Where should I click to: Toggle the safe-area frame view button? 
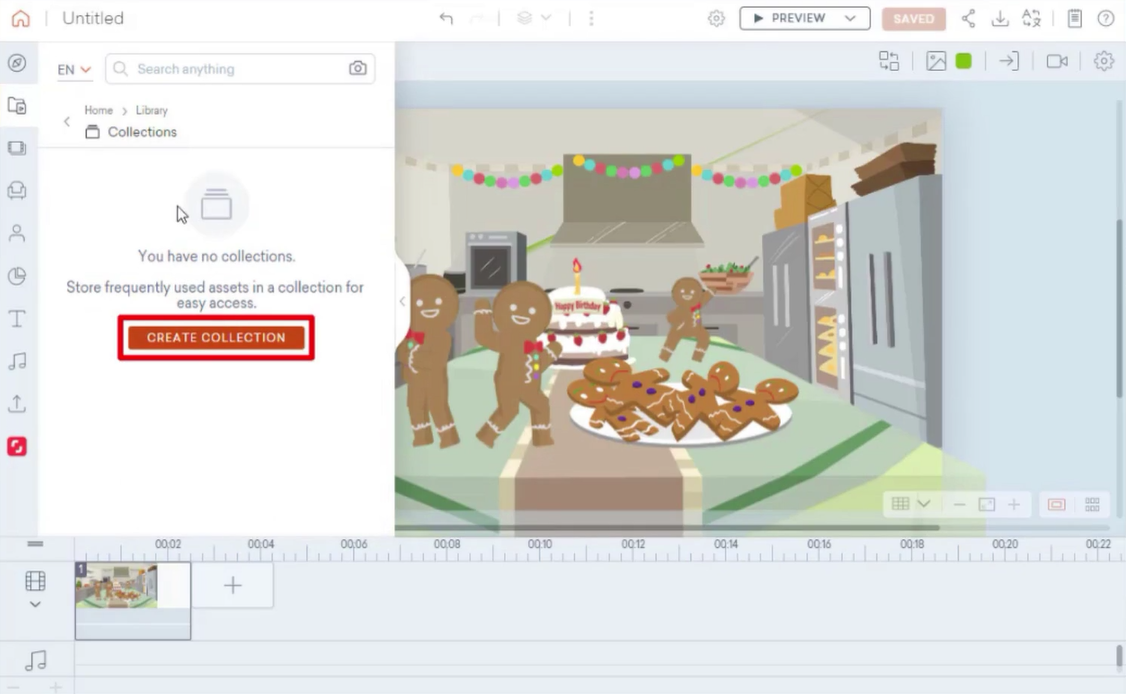(1056, 504)
